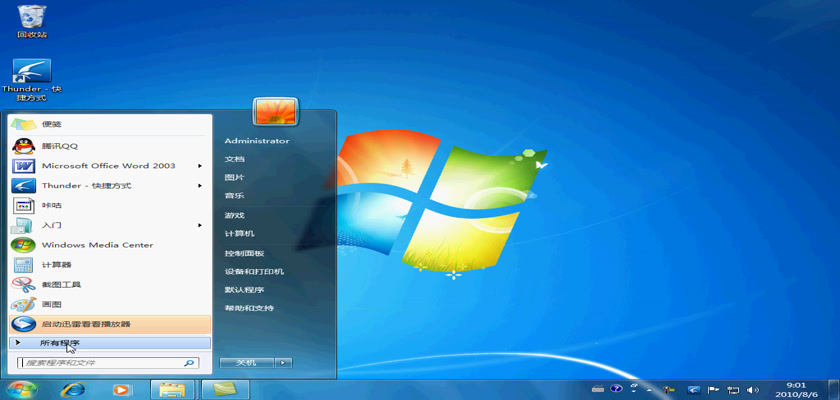Open the 截图工具 snipping tool
This screenshot has height=400, width=840.
coord(61,284)
